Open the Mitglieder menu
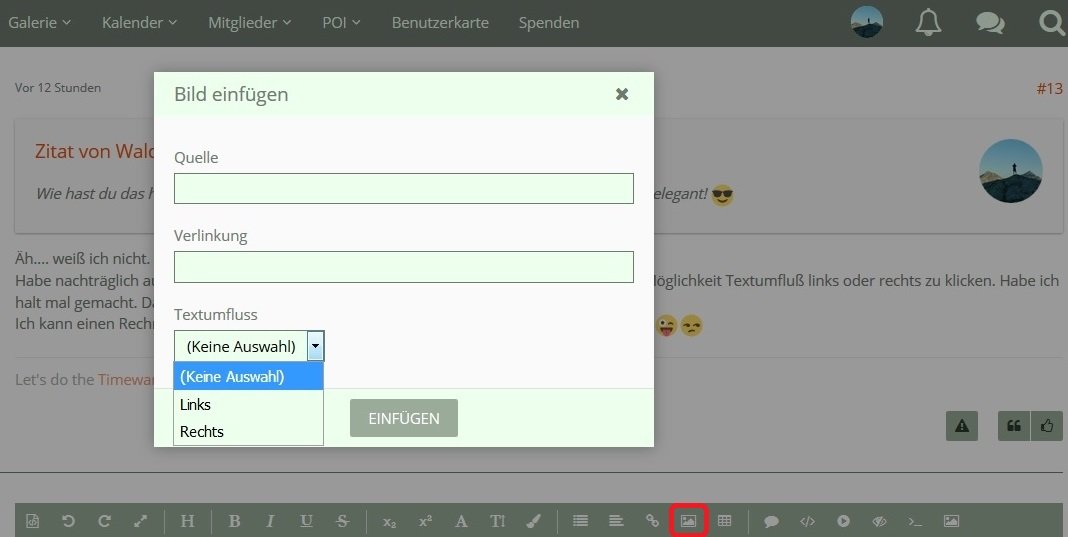Screen dimensions: 1068x537 click(249, 22)
